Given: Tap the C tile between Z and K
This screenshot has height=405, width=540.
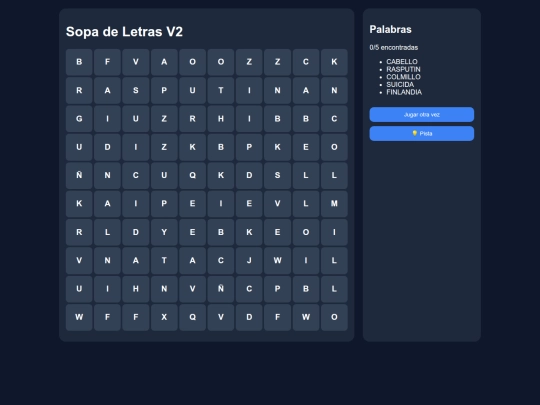Looking at the screenshot, I should (306, 62).
